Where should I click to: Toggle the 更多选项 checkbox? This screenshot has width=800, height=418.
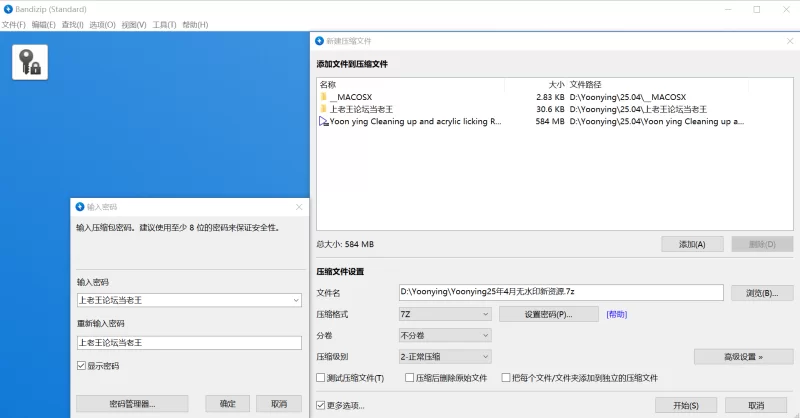[x=321, y=405]
